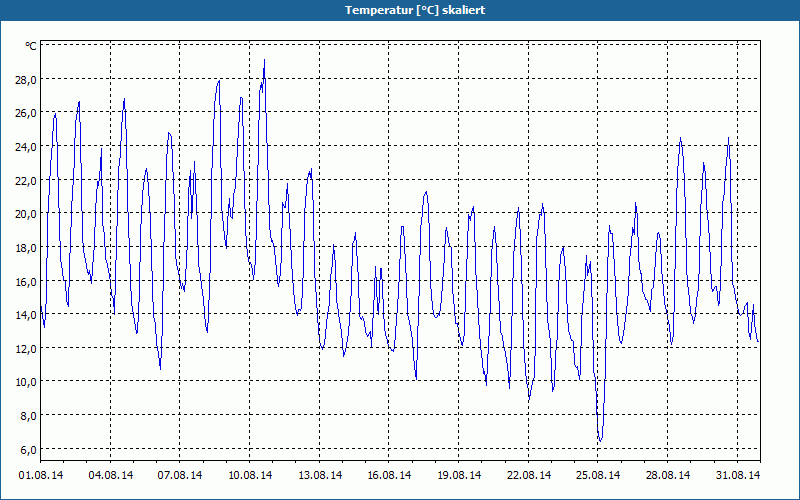Click the 22,0 y-axis label
The image size is (800, 500).
coord(26,181)
